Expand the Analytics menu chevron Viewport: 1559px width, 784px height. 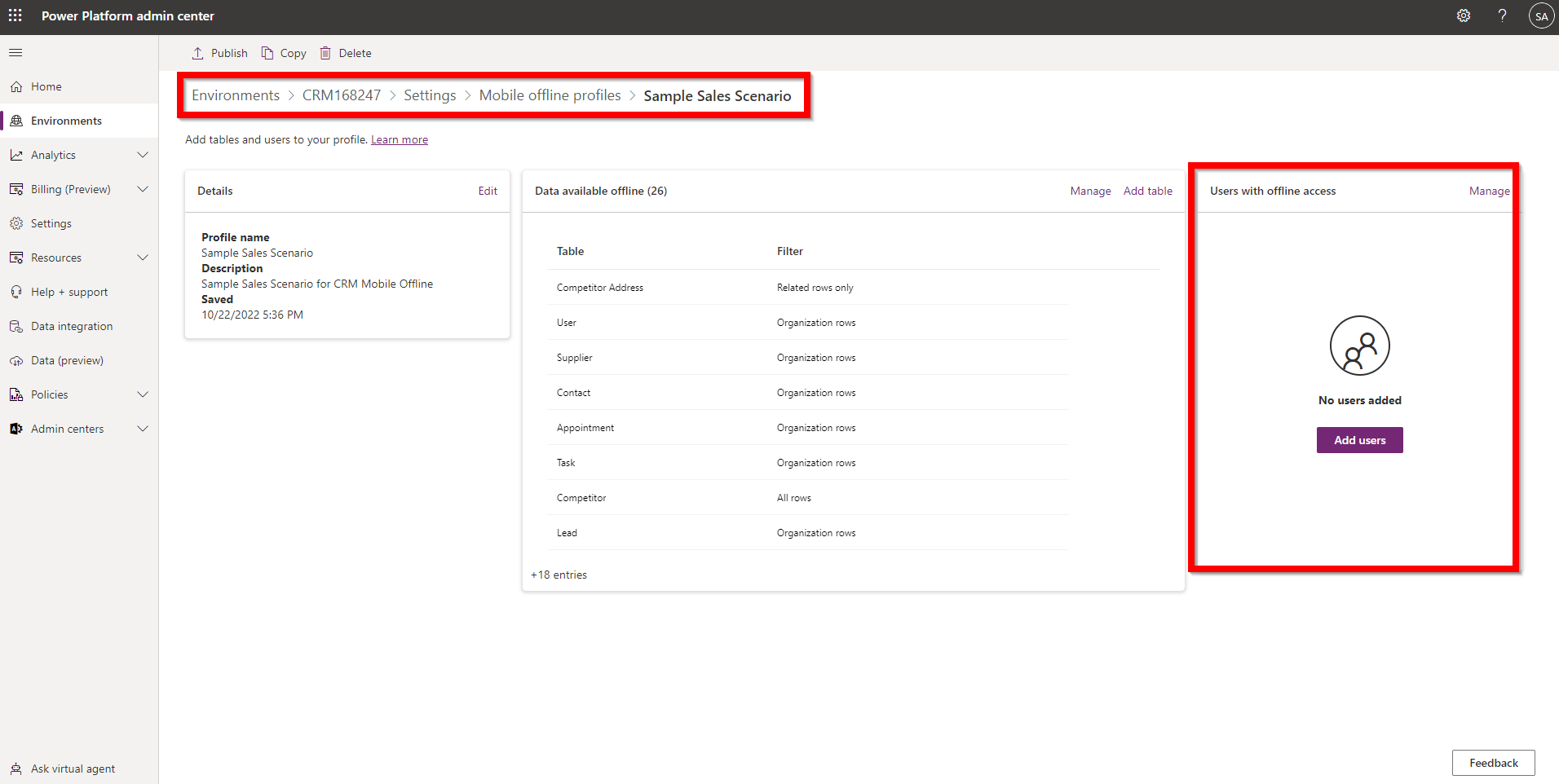pos(143,155)
